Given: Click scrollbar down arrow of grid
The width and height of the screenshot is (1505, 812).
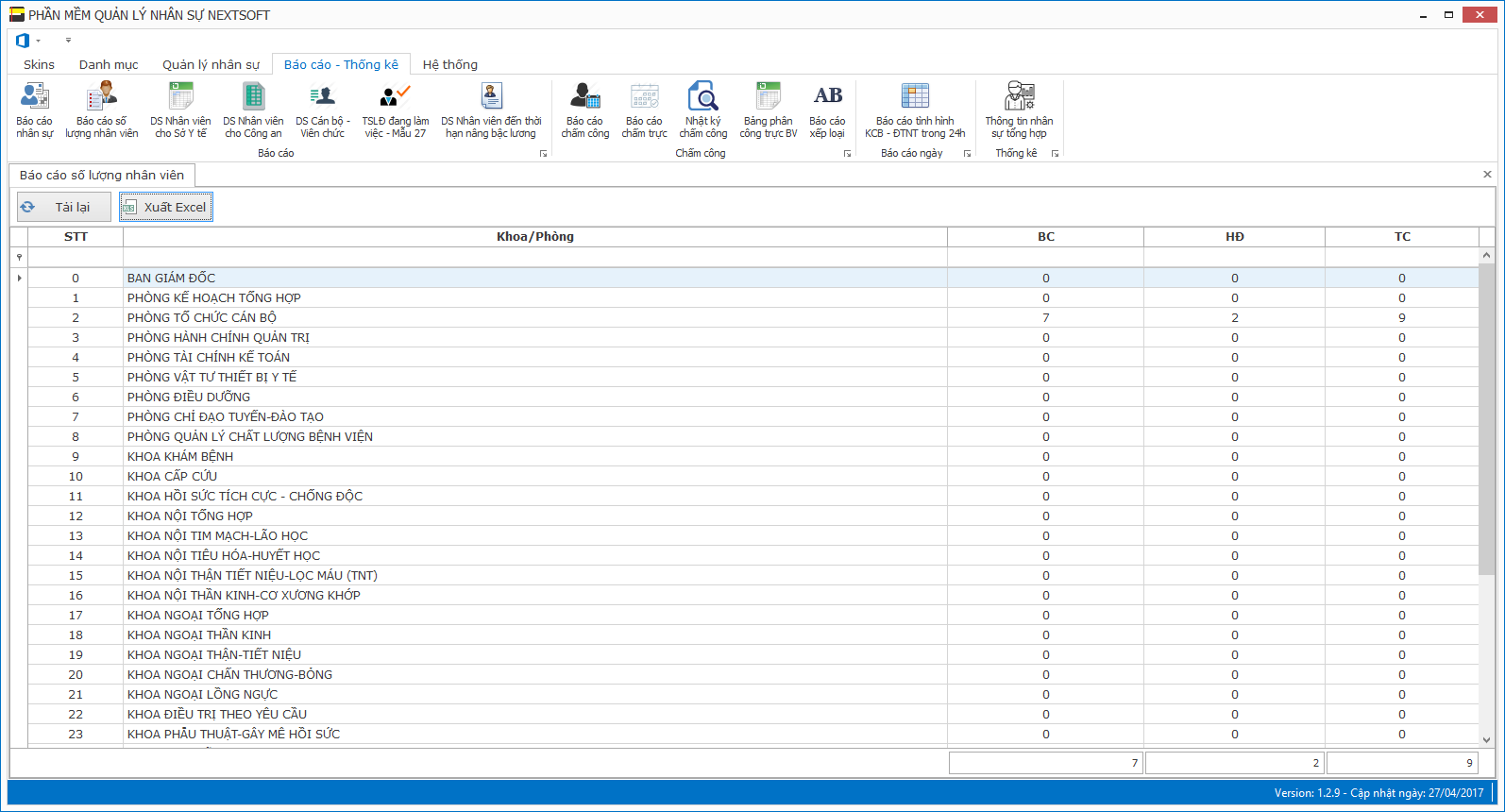Looking at the screenshot, I should 1487,740.
